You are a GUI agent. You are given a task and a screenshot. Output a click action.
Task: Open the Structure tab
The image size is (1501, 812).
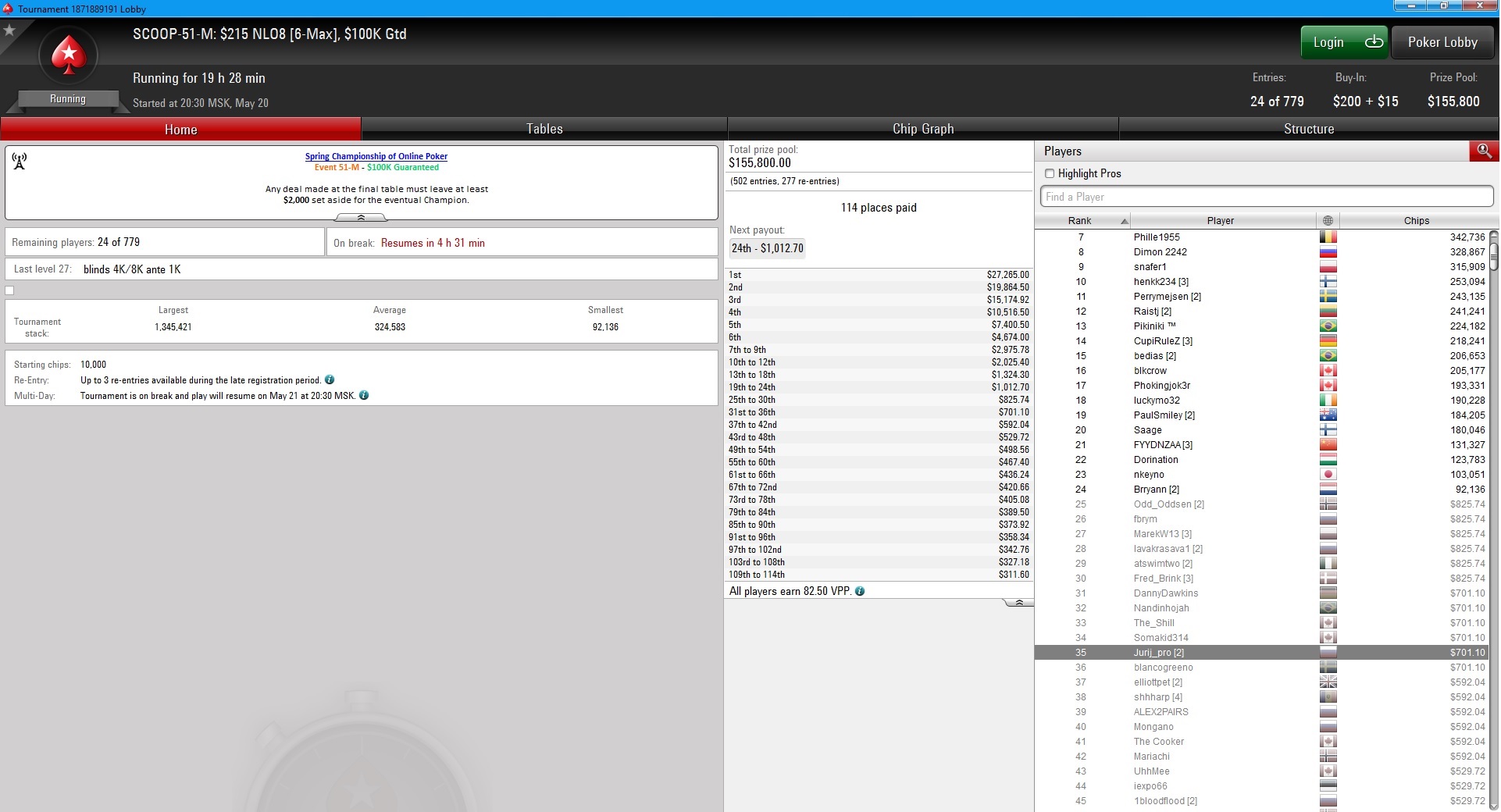click(x=1309, y=130)
